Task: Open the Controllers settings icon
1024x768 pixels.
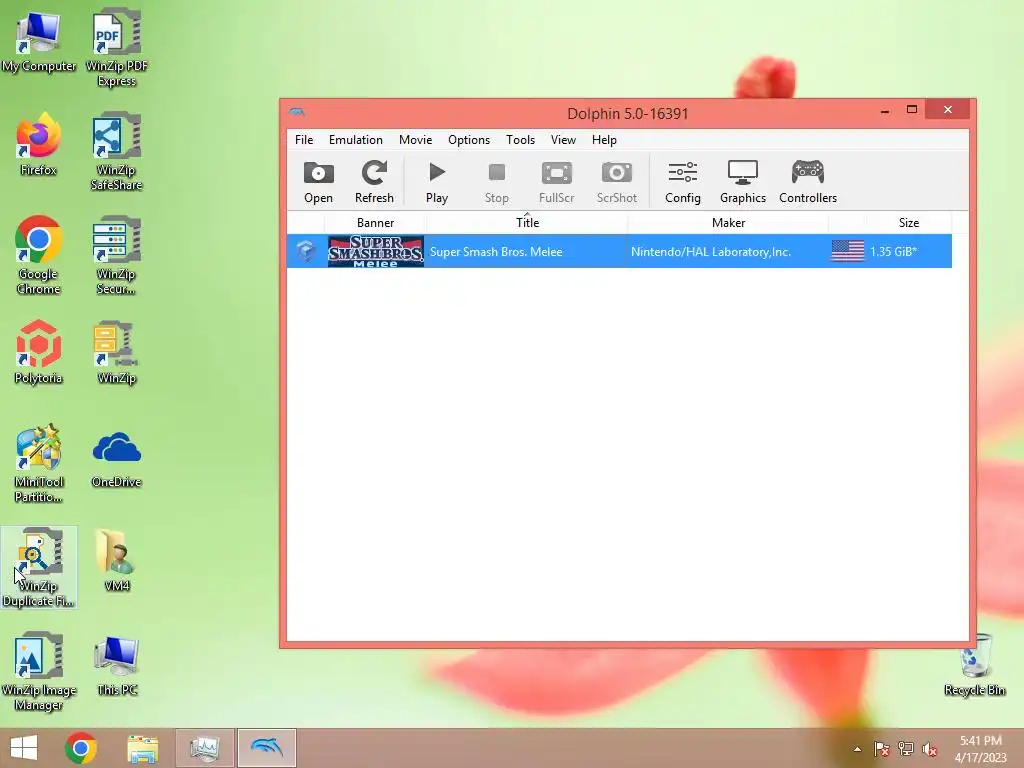Action: [x=808, y=182]
